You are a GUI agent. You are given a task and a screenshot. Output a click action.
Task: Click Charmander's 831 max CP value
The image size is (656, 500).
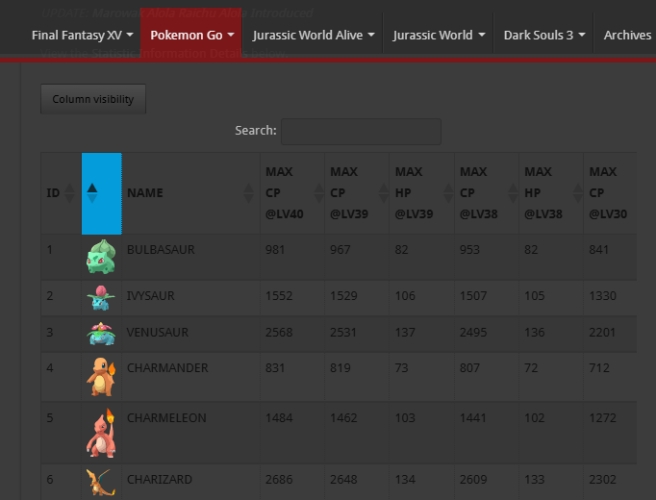[275, 368]
